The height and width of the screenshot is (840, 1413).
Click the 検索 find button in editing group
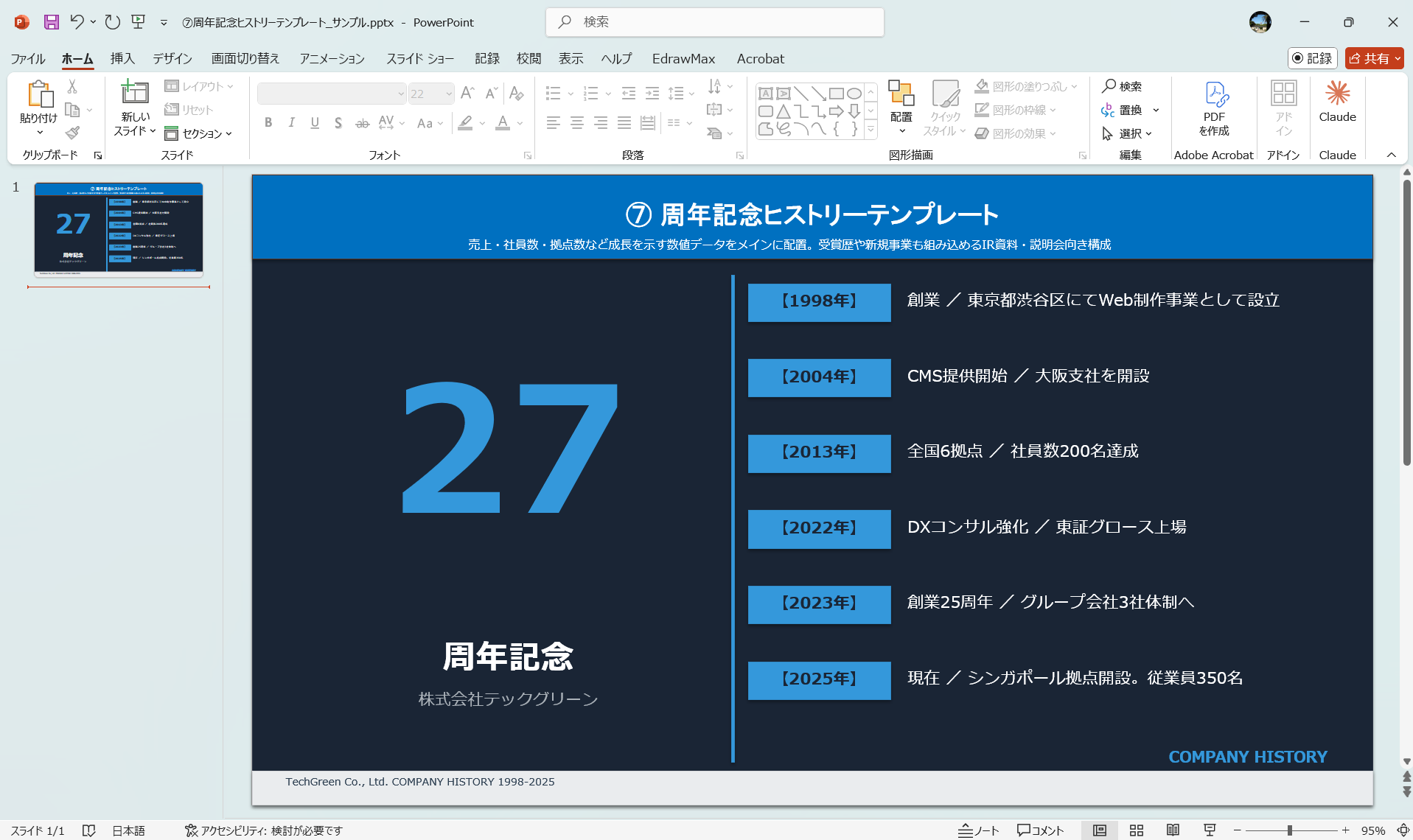(1122, 86)
